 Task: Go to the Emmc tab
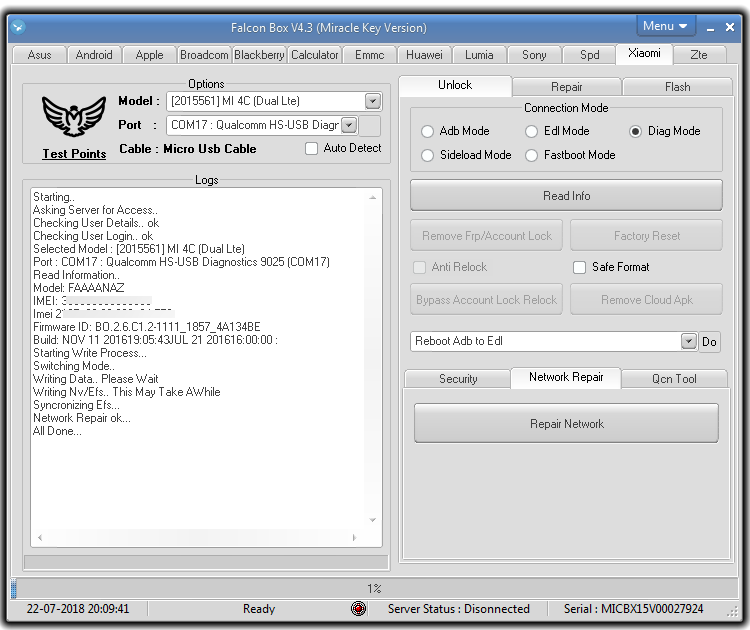tap(369, 55)
